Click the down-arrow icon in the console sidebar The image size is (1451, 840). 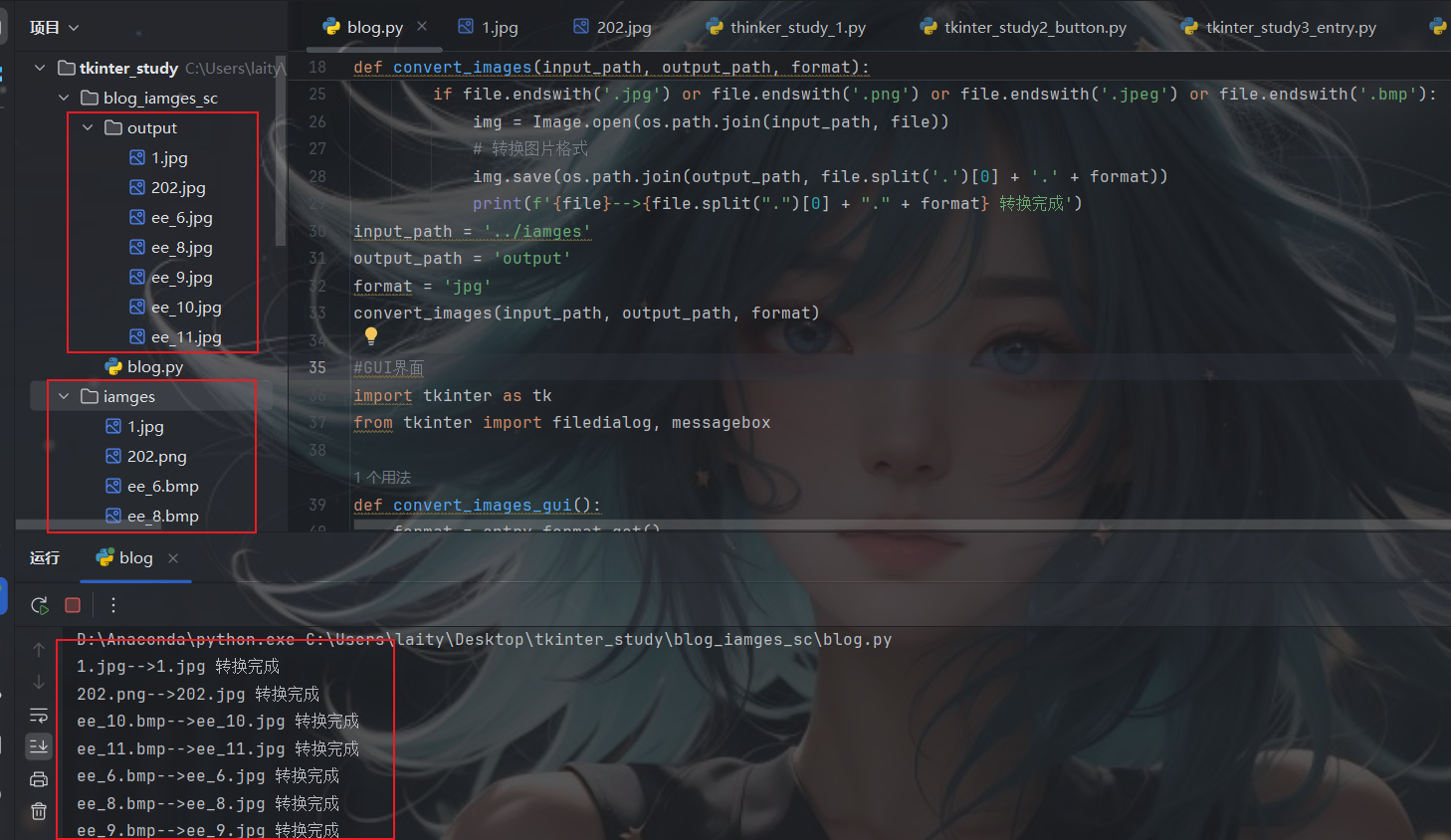coord(39,682)
